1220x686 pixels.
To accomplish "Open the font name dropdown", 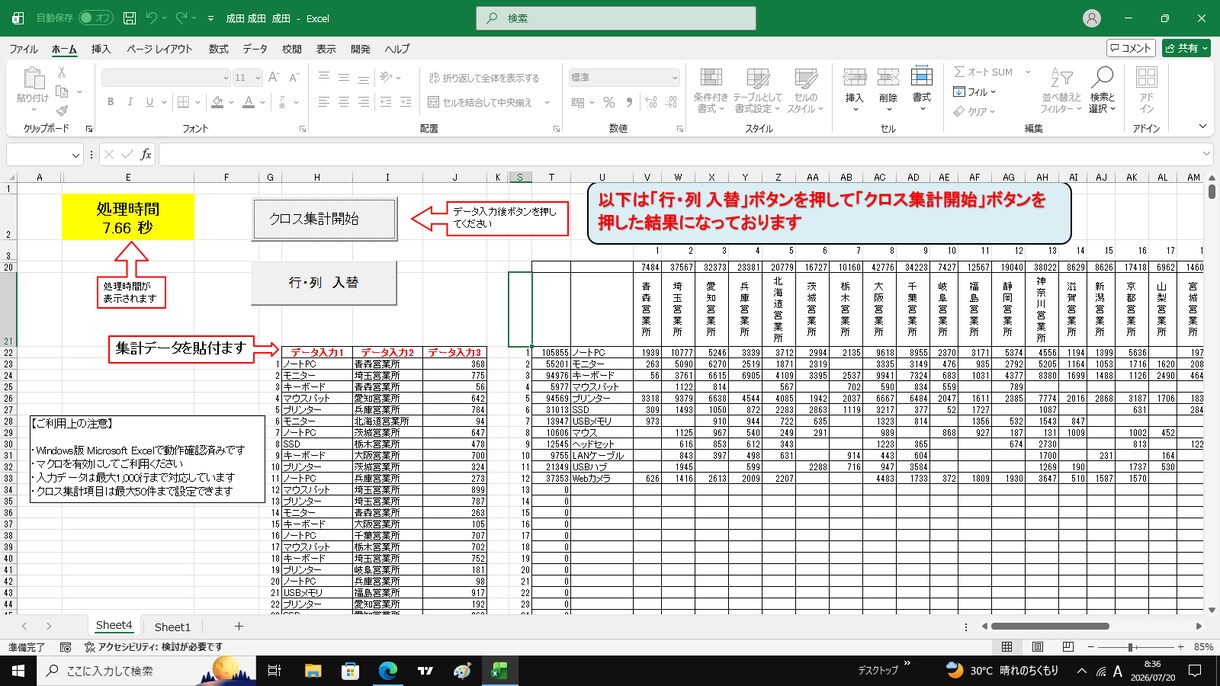I will (226, 77).
